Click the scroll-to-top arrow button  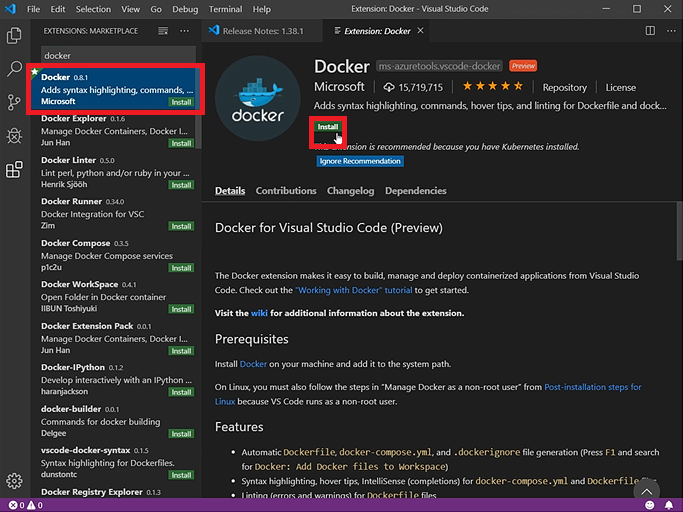pos(646,491)
